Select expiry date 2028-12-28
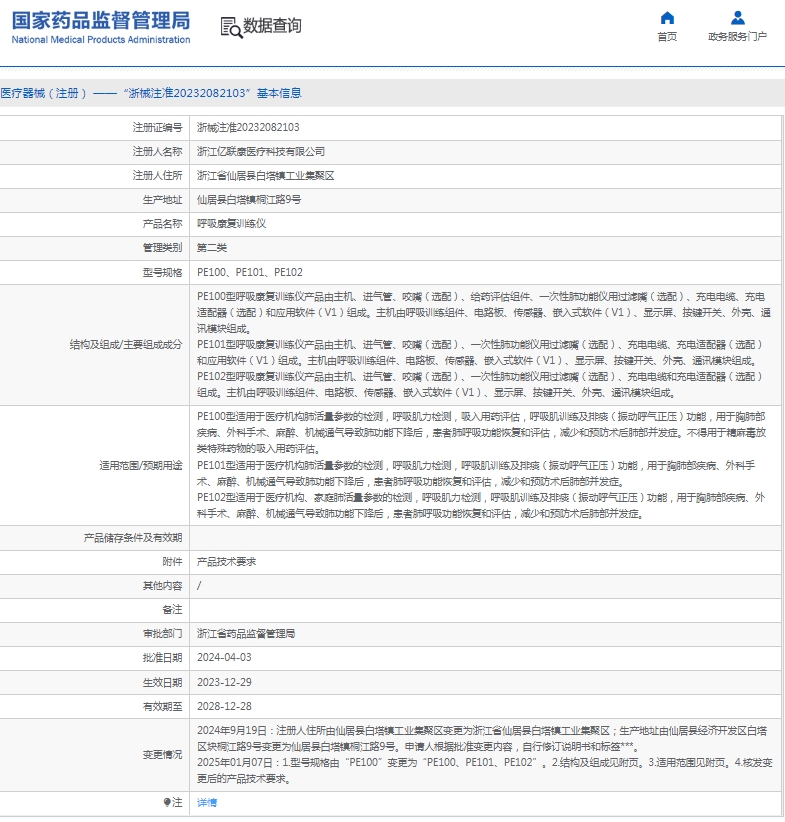Image resolution: width=785 pixels, height=822 pixels. coord(224,707)
